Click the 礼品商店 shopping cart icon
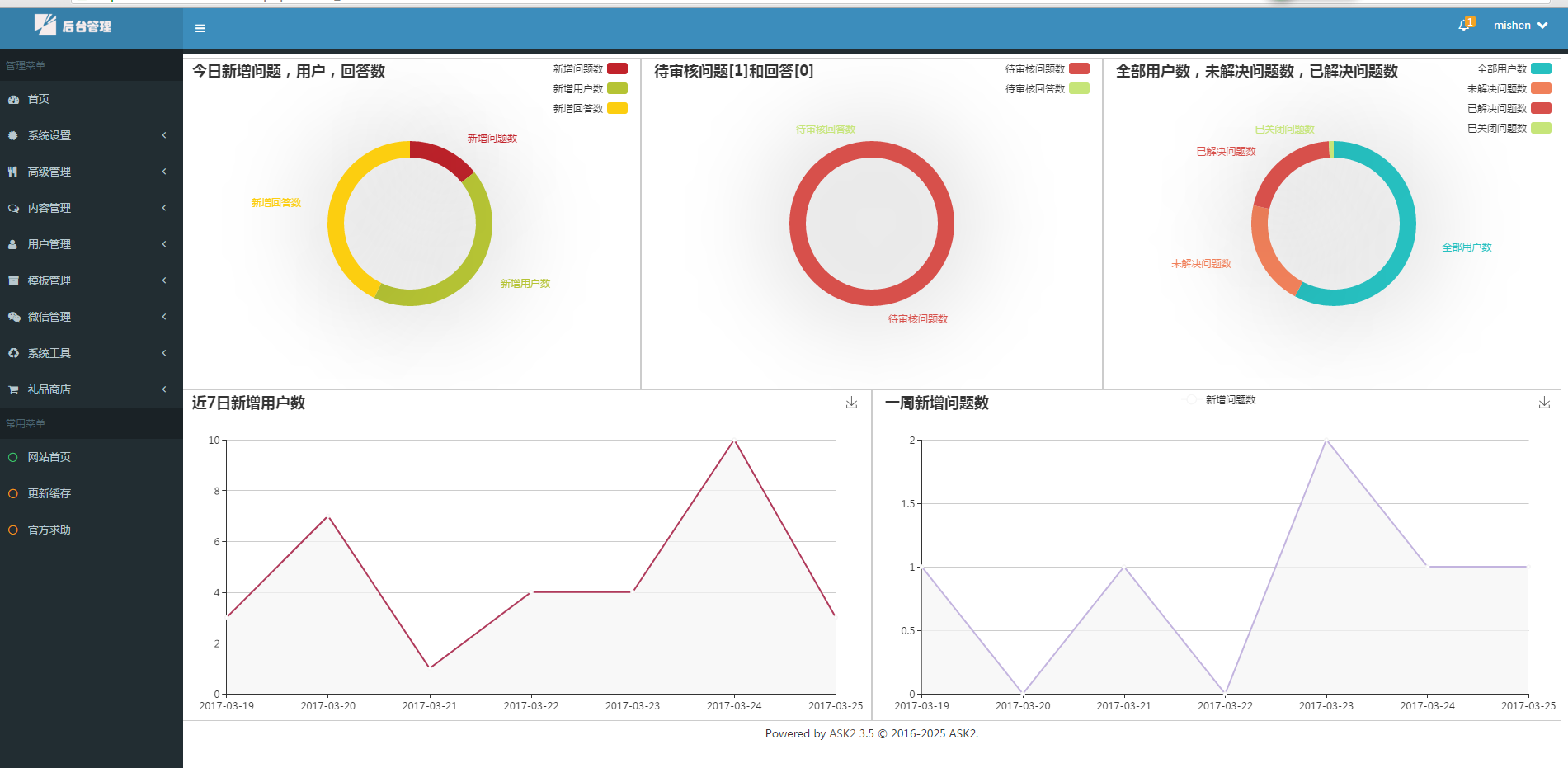This screenshot has width=1568, height=768. (13, 389)
